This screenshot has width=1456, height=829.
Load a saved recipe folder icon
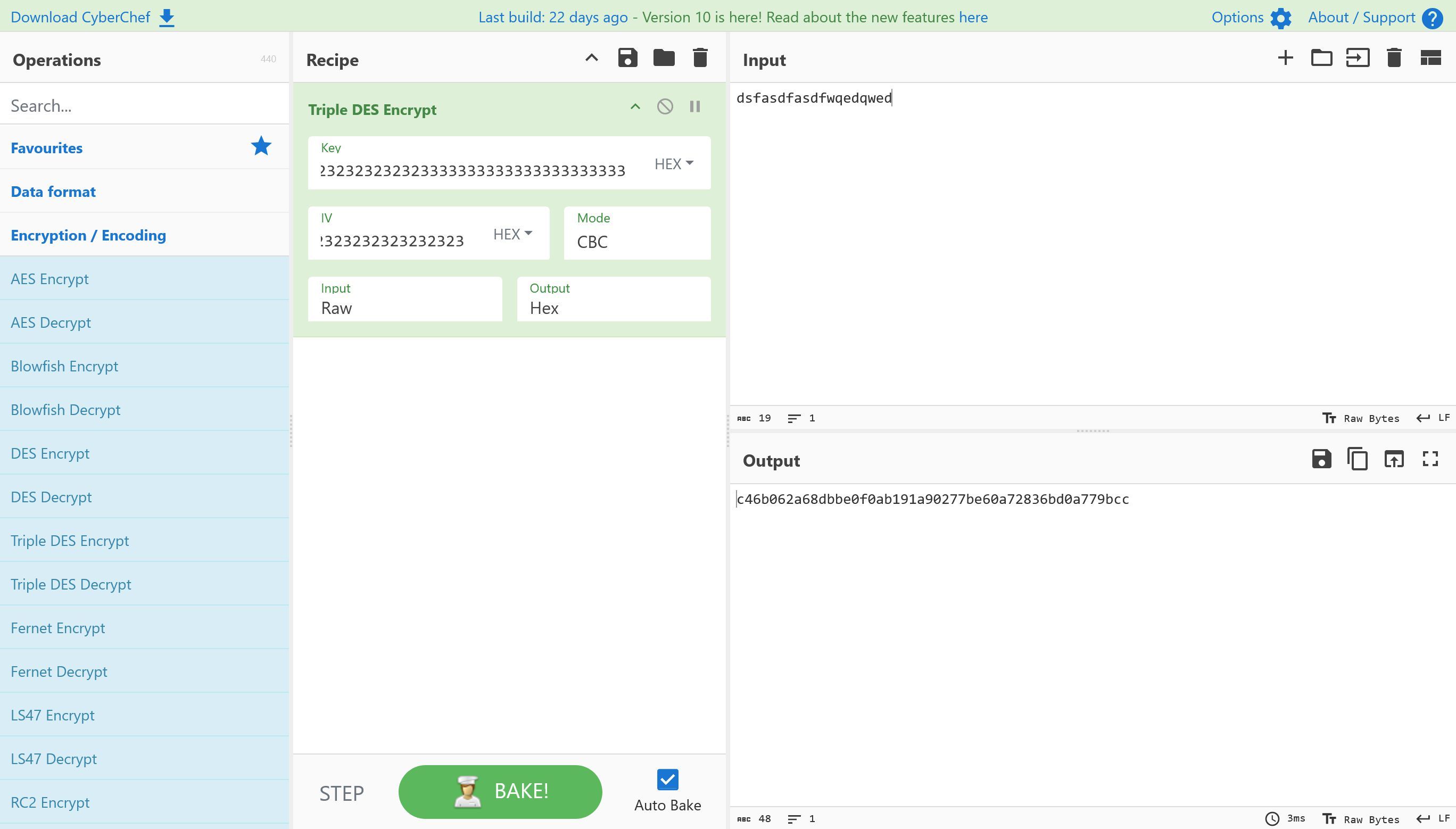pyautogui.click(x=664, y=57)
